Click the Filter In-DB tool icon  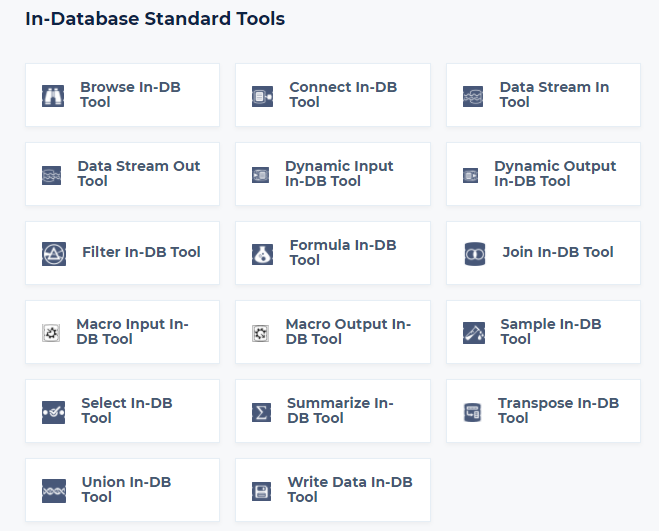(54, 254)
